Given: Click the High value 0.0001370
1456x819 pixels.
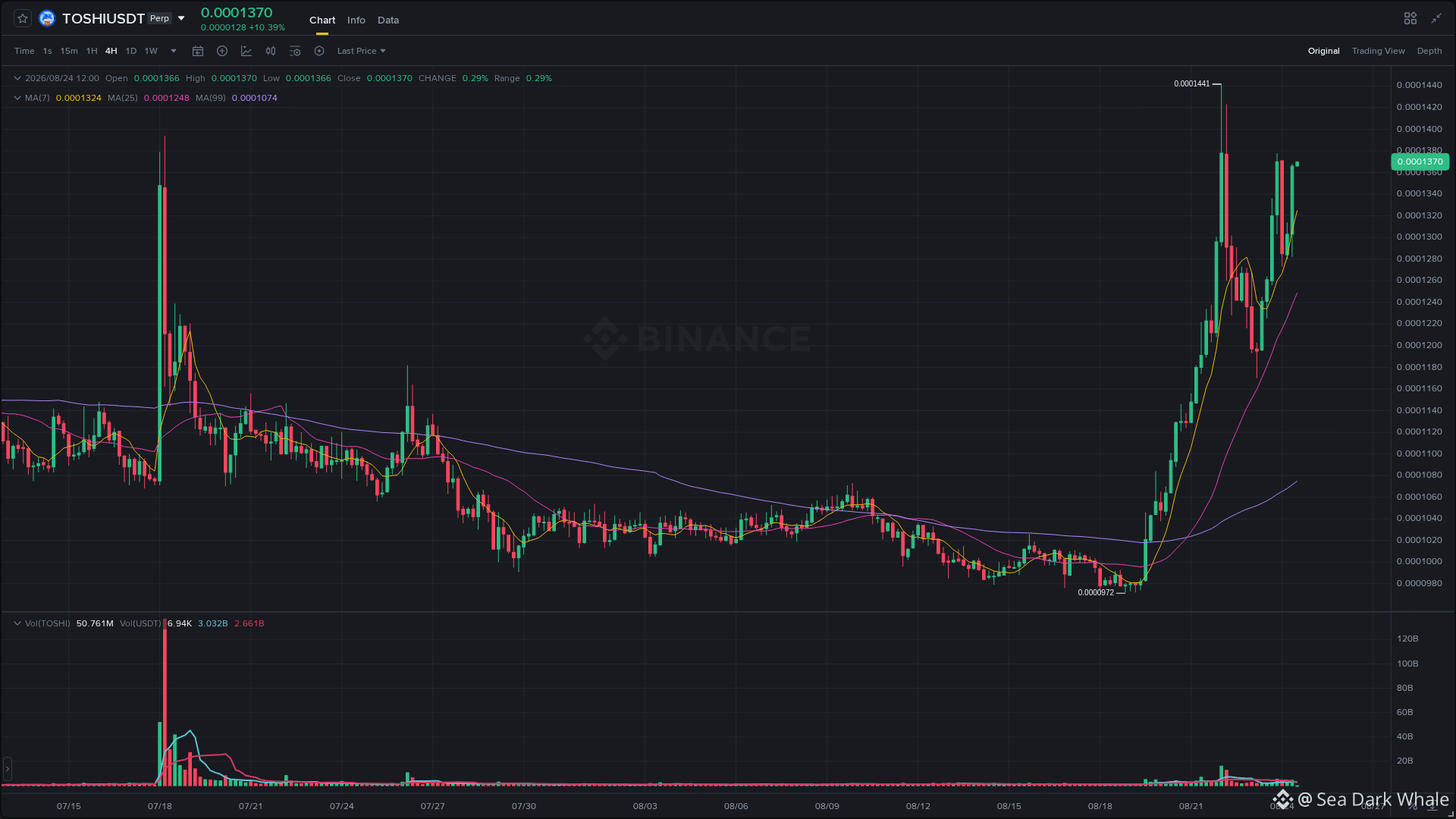Looking at the screenshot, I should click(234, 78).
